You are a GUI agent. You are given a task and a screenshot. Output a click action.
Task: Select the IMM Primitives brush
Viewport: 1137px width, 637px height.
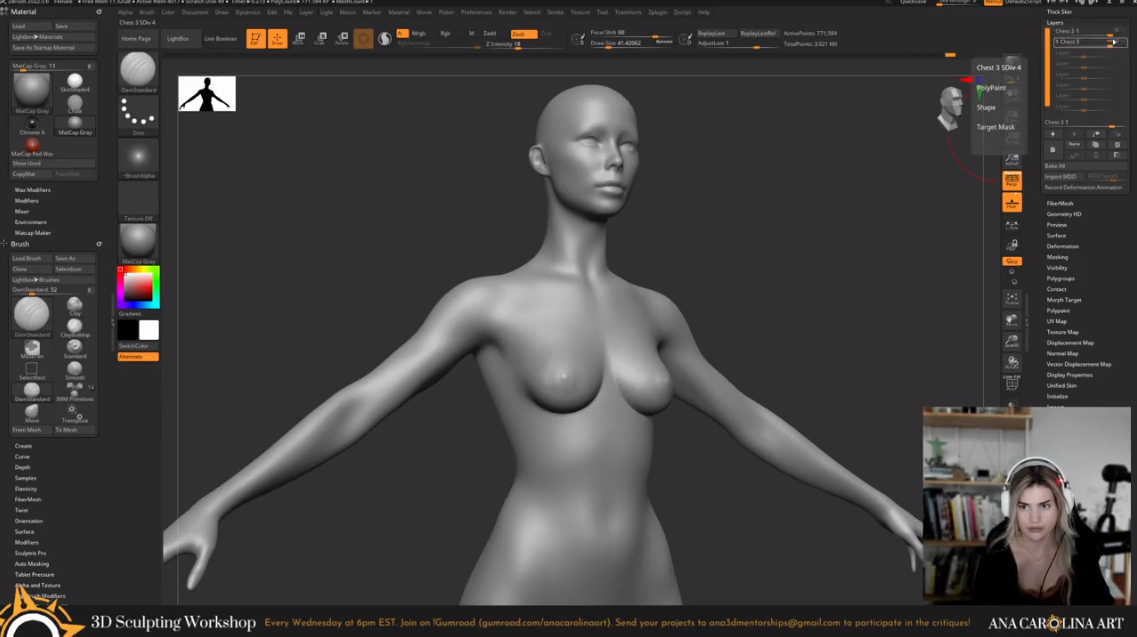(x=75, y=393)
